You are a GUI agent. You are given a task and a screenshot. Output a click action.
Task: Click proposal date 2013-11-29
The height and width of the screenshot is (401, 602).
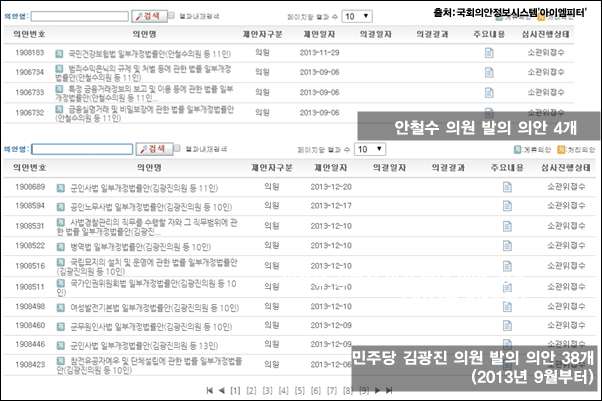(319, 53)
